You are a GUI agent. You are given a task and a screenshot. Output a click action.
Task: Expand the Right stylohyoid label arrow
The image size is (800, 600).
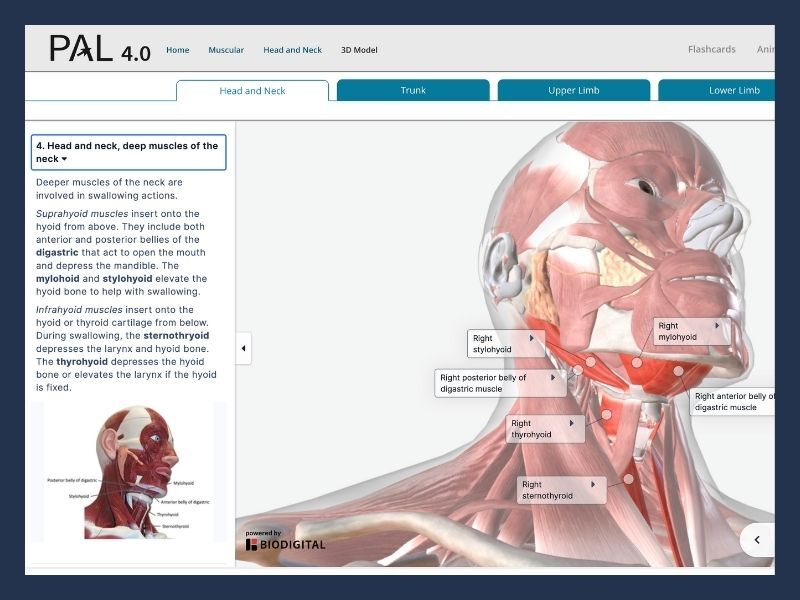pos(531,339)
